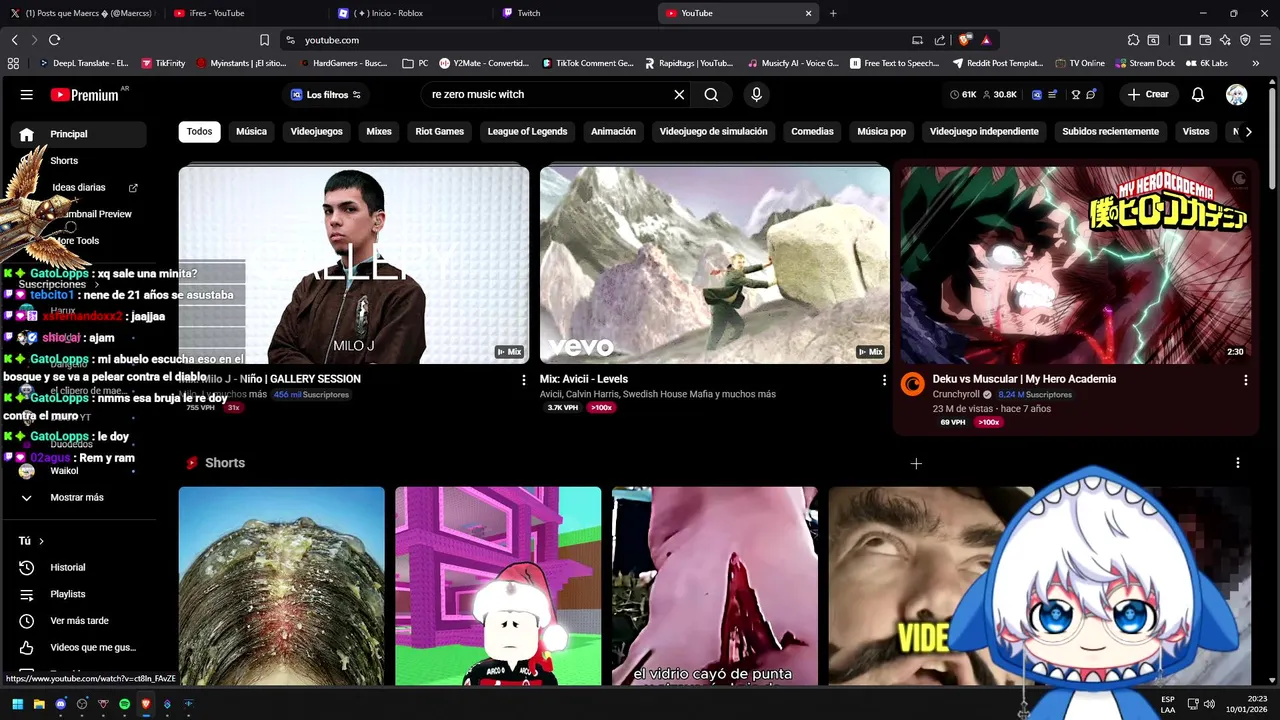Reload the page
Image resolution: width=1280 pixels, height=720 pixels.
tap(54, 40)
